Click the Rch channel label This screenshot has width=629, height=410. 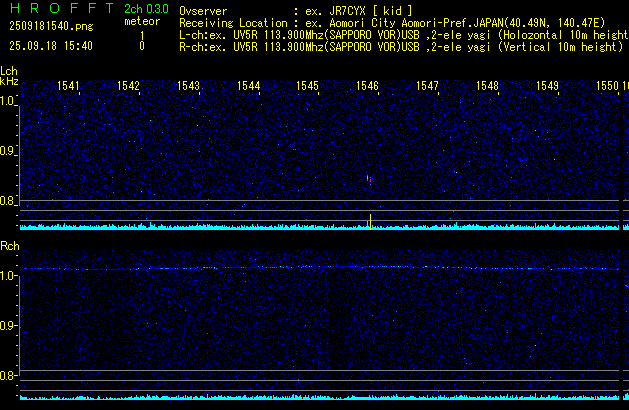click(9, 245)
